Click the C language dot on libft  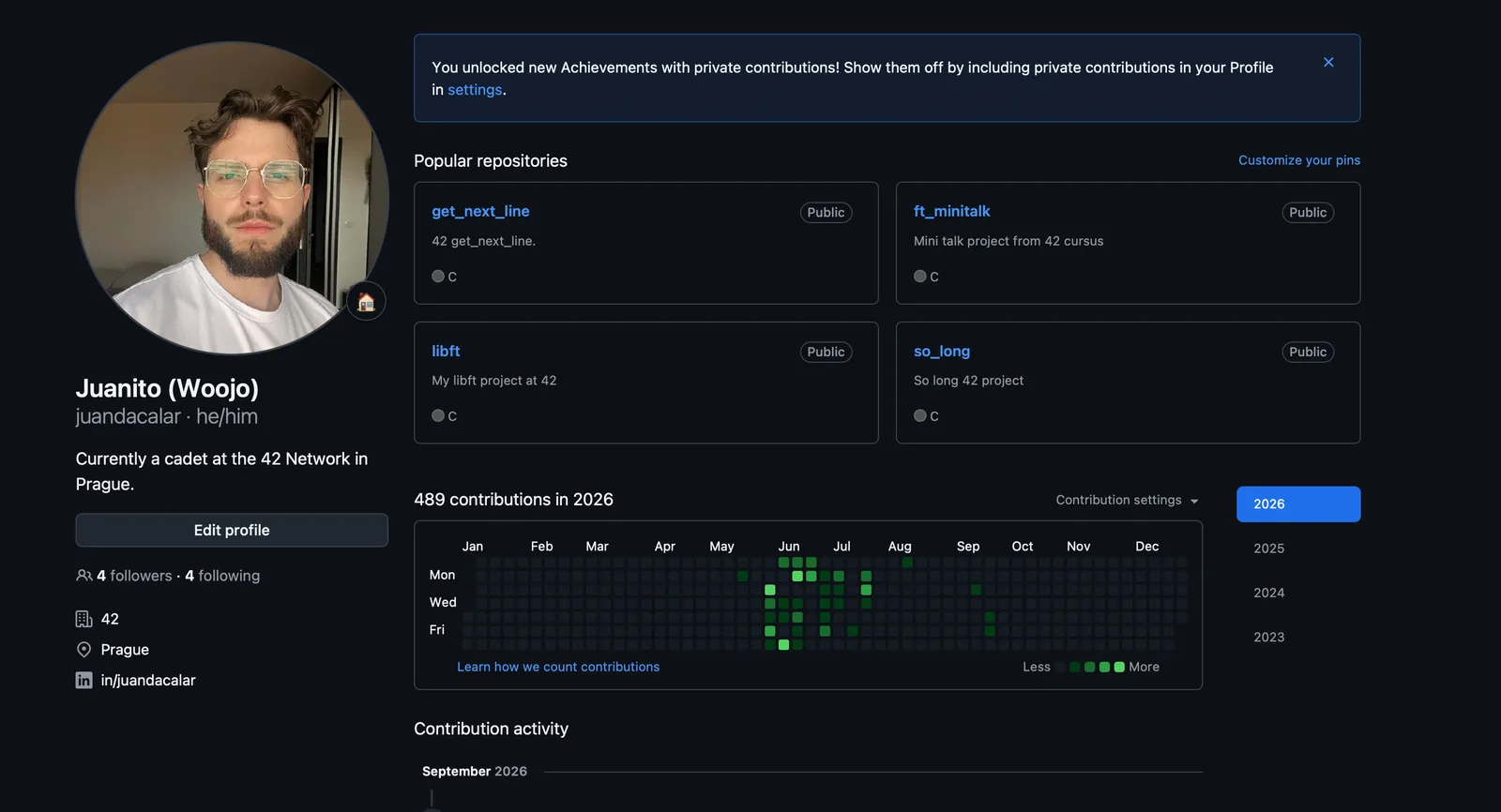point(438,416)
